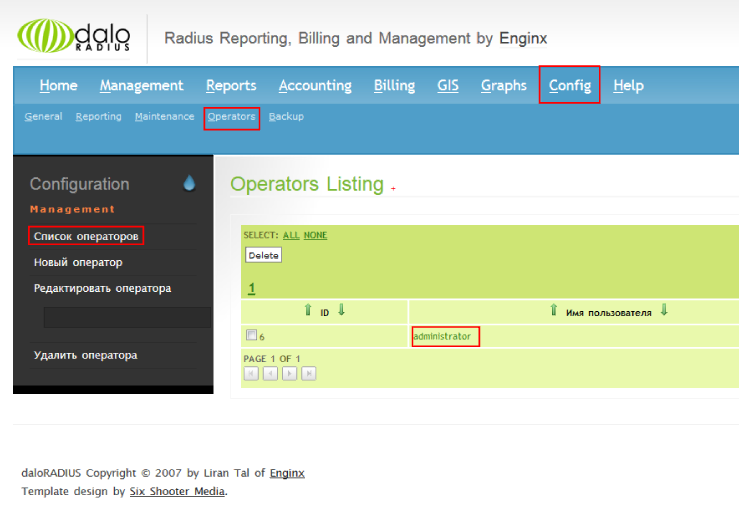Open the Config menu
Image resolution: width=739 pixels, height=527 pixels.
pyautogui.click(x=570, y=85)
